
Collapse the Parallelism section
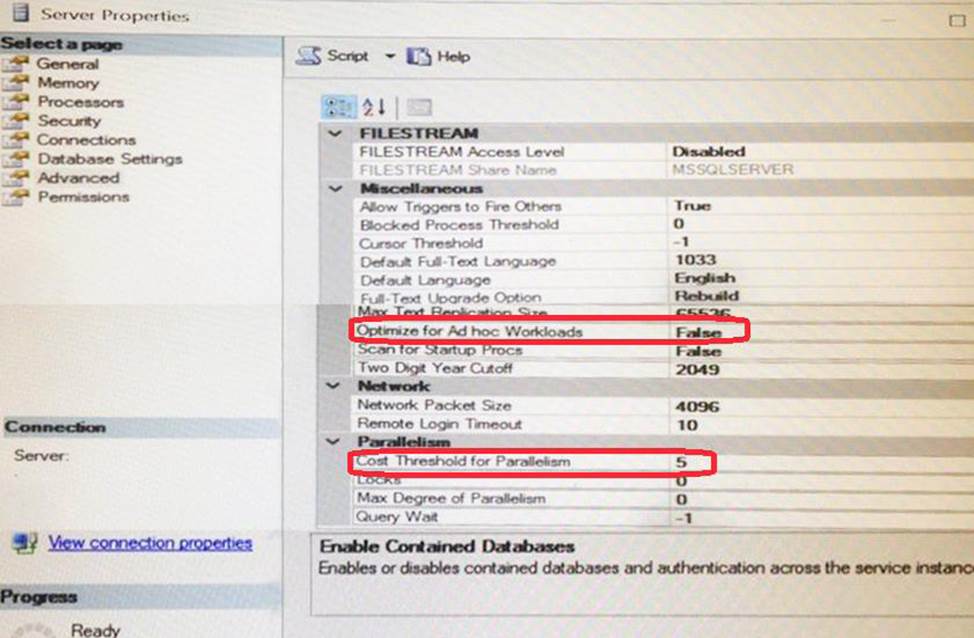[334, 442]
